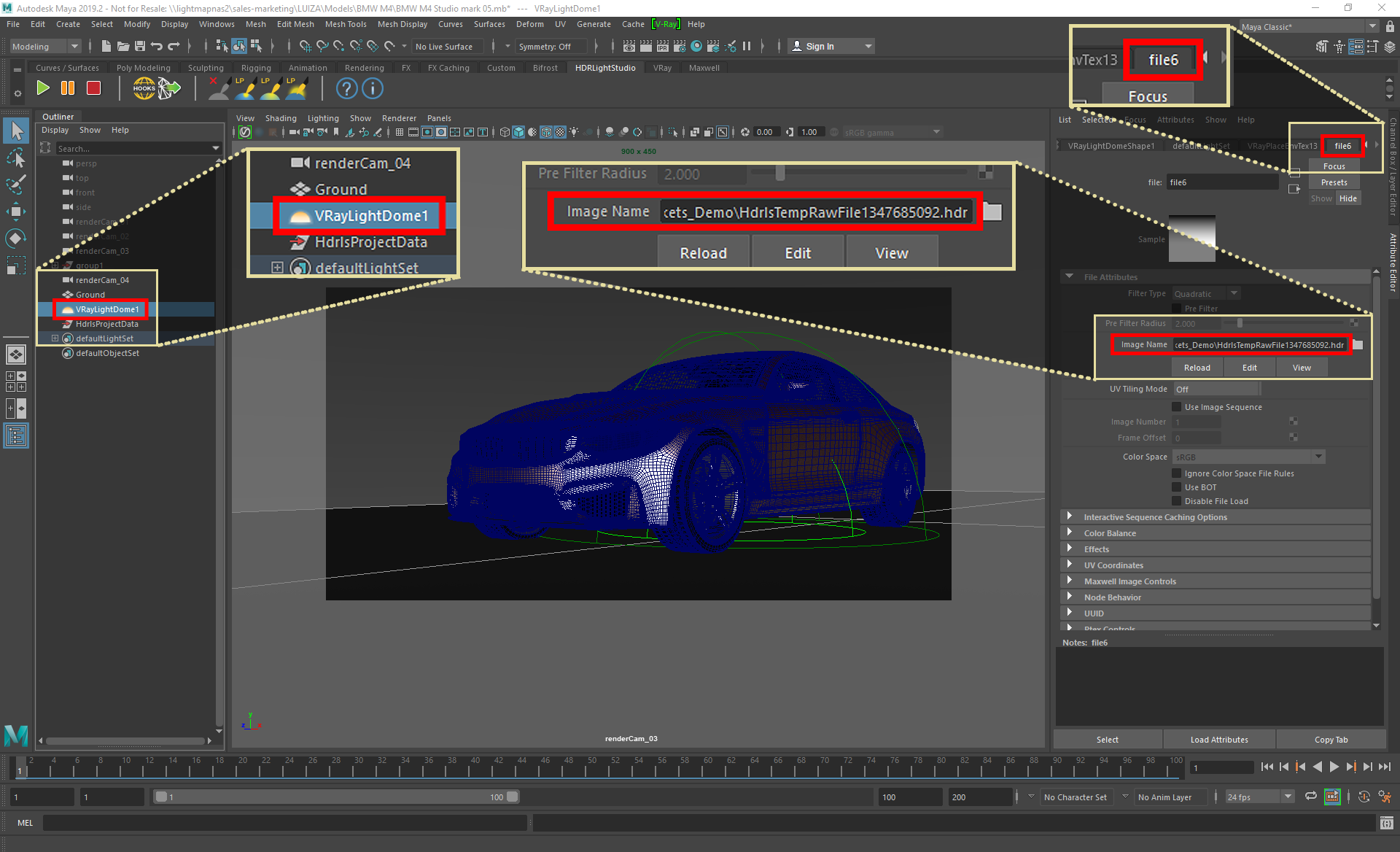Click the Load Attributes button

click(x=1219, y=740)
